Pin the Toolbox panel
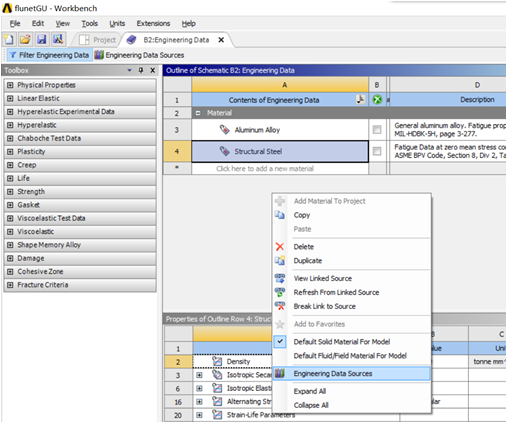This screenshot has width=507, height=423. click(141, 70)
